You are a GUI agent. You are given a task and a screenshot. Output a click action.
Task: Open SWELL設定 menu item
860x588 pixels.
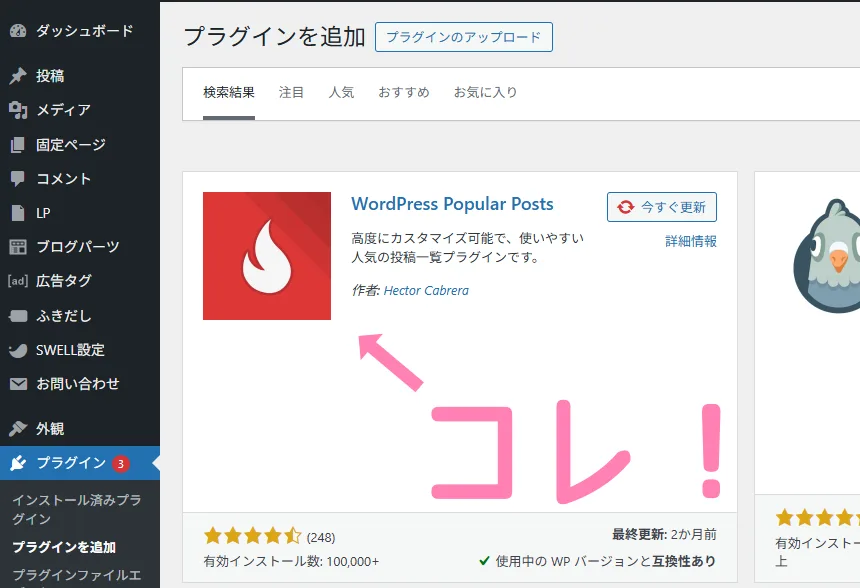(x=80, y=350)
